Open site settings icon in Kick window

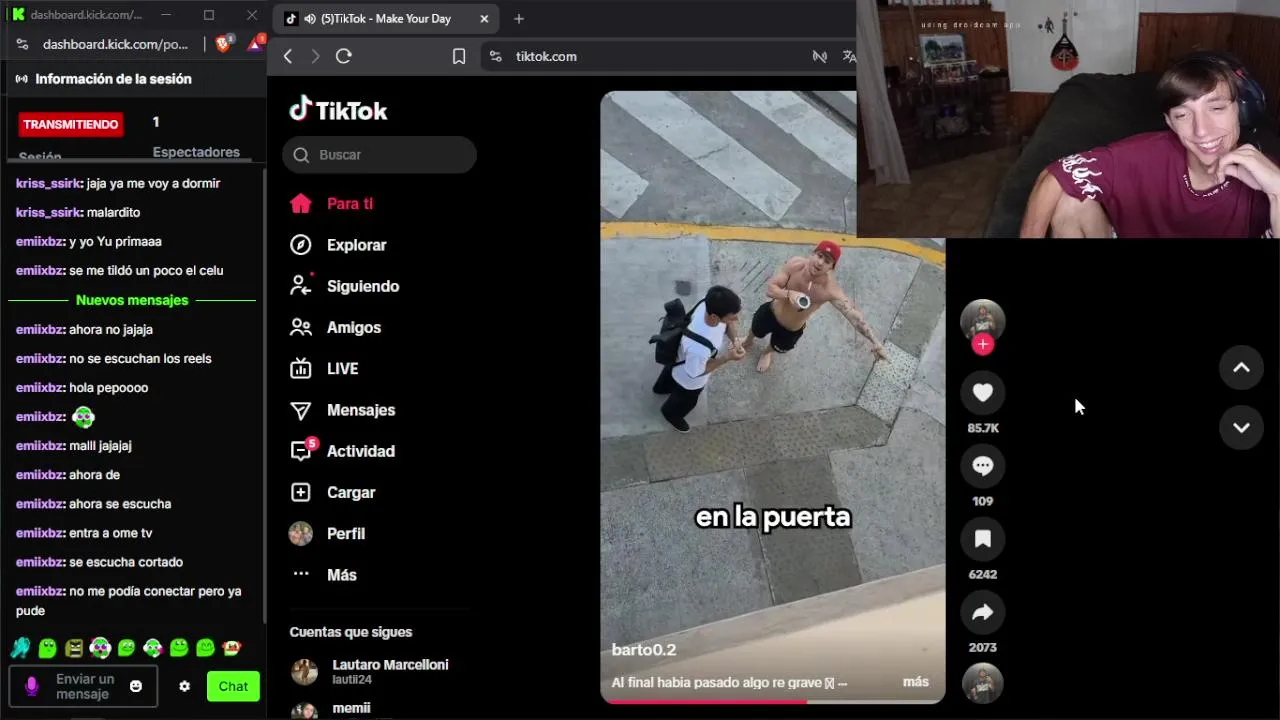click(22, 44)
